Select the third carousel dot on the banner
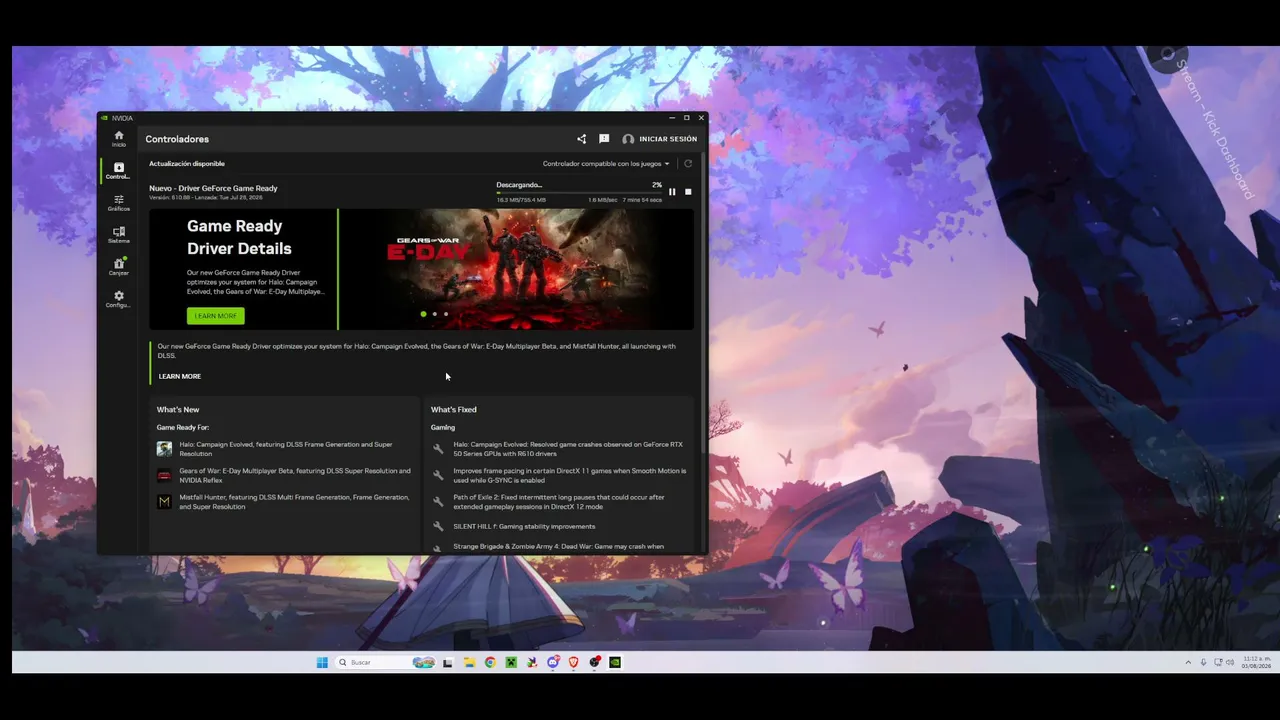This screenshot has height=720, width=1280. [445, 314]
